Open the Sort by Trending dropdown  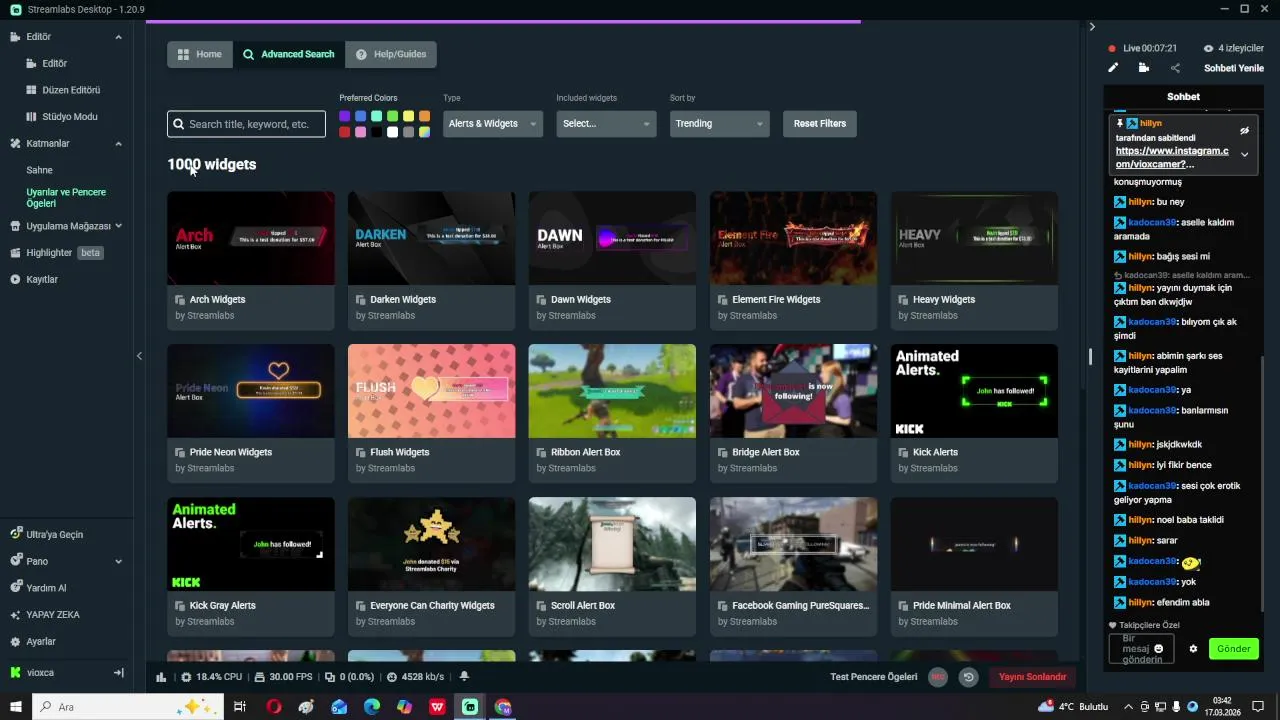[719, 124]
